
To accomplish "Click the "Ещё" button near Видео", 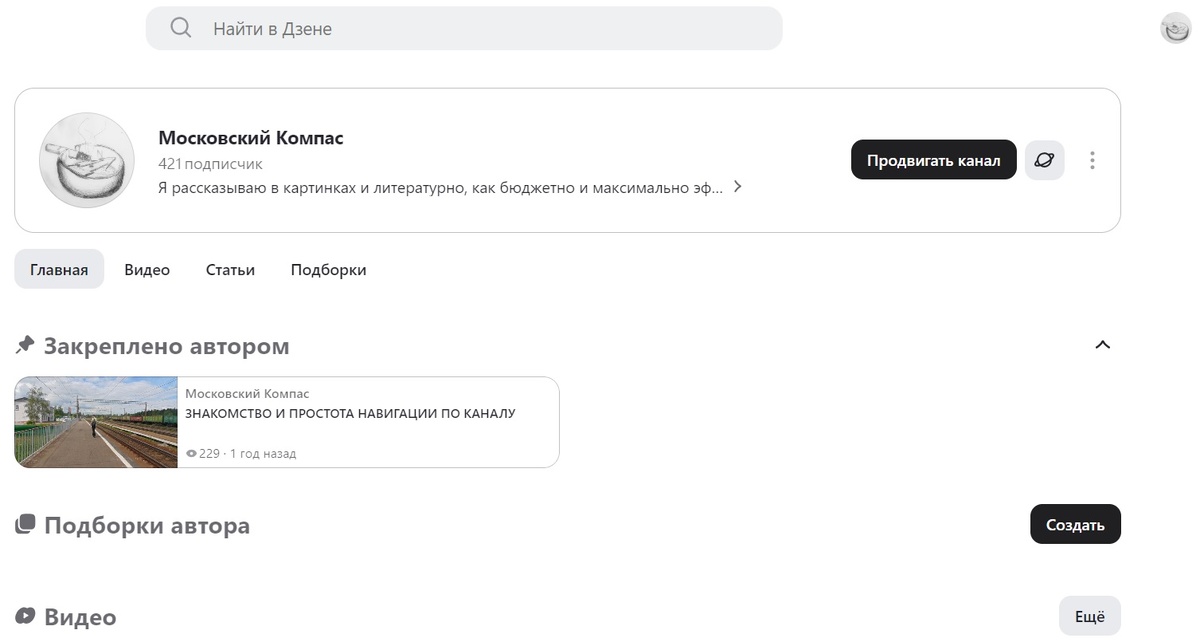I will pos(1089,617).
